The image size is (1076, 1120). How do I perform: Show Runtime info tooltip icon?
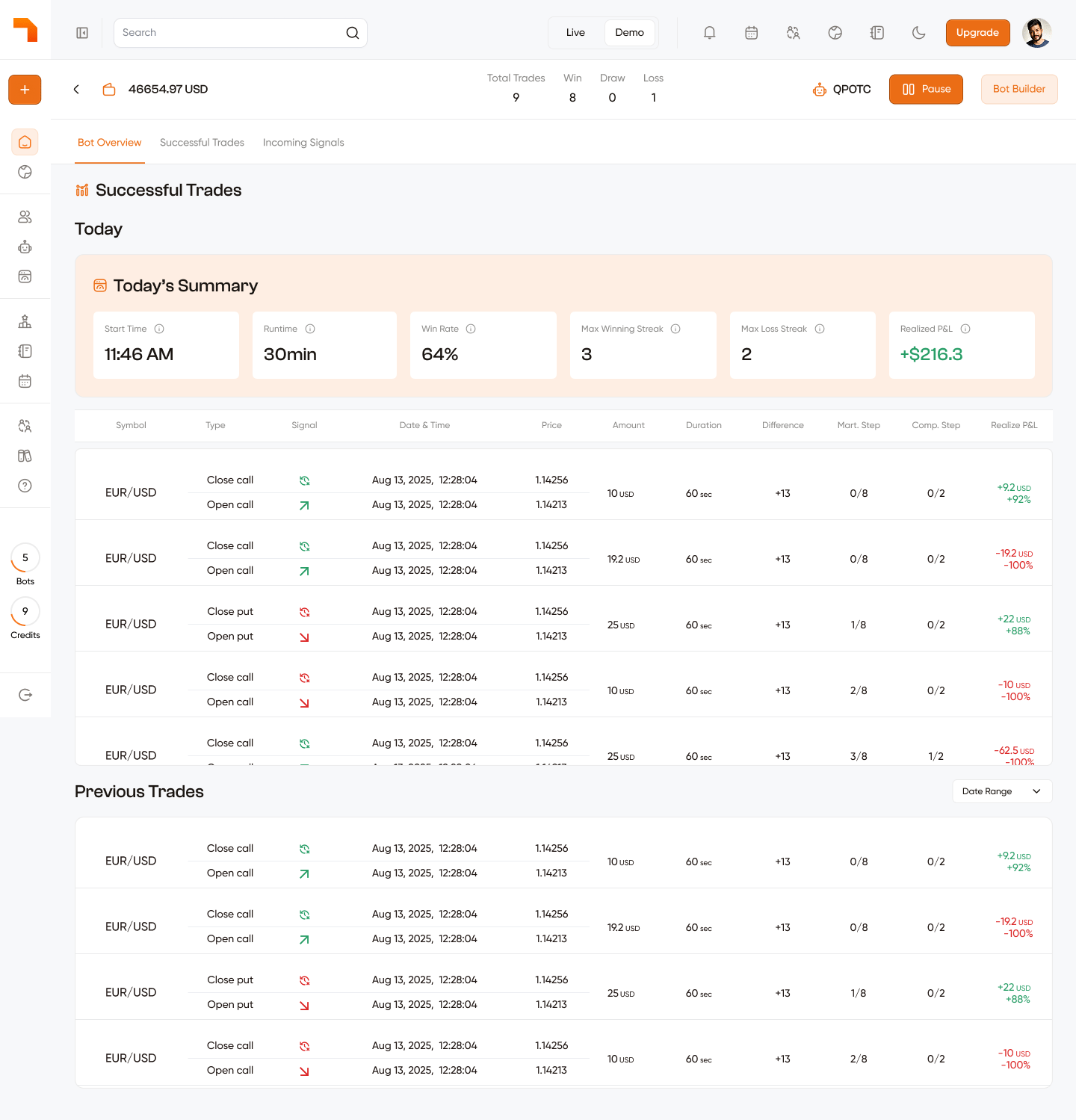pyautogui.click(x=310, y=329)
